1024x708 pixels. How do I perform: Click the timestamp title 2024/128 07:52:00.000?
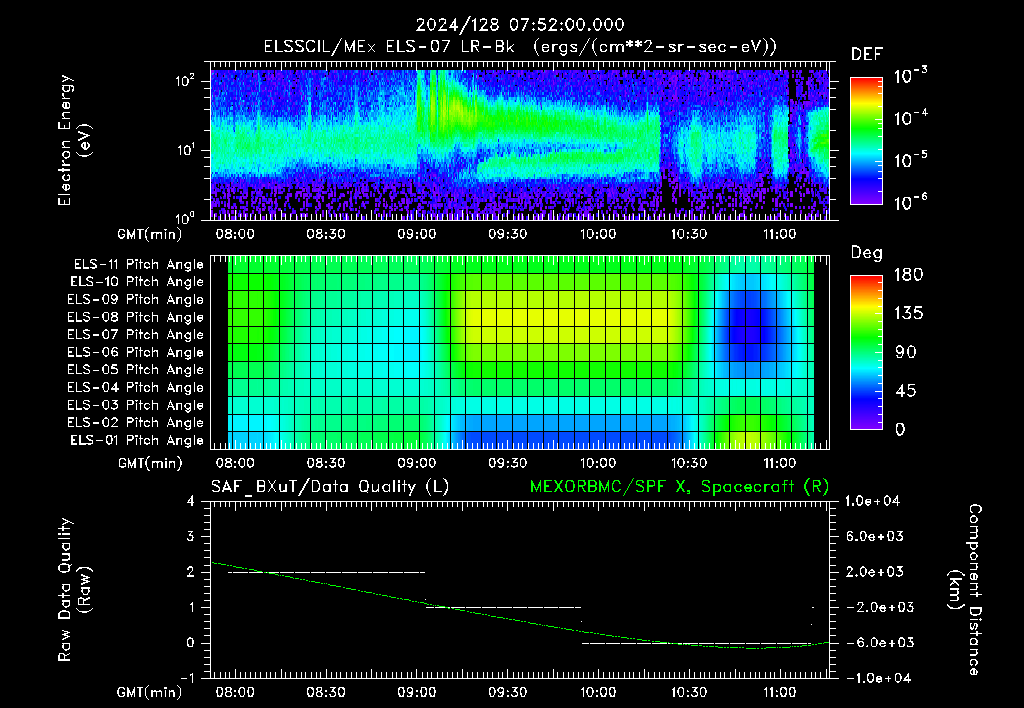point(520,25)
